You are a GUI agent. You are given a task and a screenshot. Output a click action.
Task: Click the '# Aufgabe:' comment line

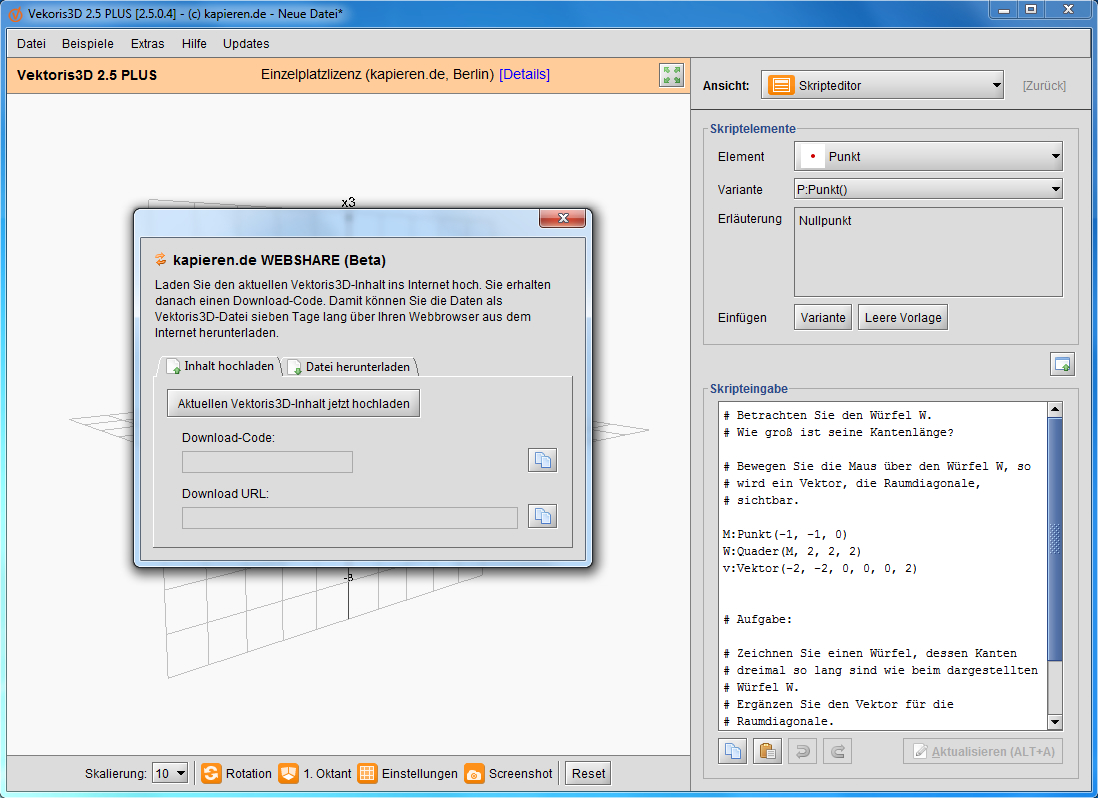757,619
